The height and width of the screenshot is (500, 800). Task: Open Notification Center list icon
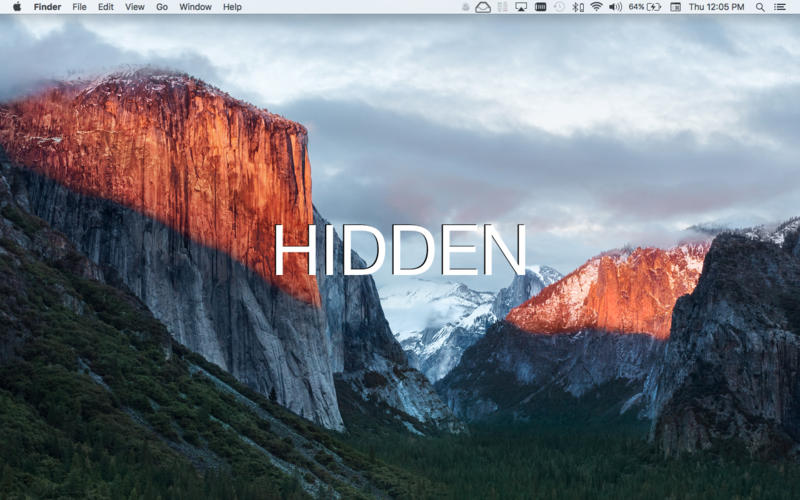780,7
